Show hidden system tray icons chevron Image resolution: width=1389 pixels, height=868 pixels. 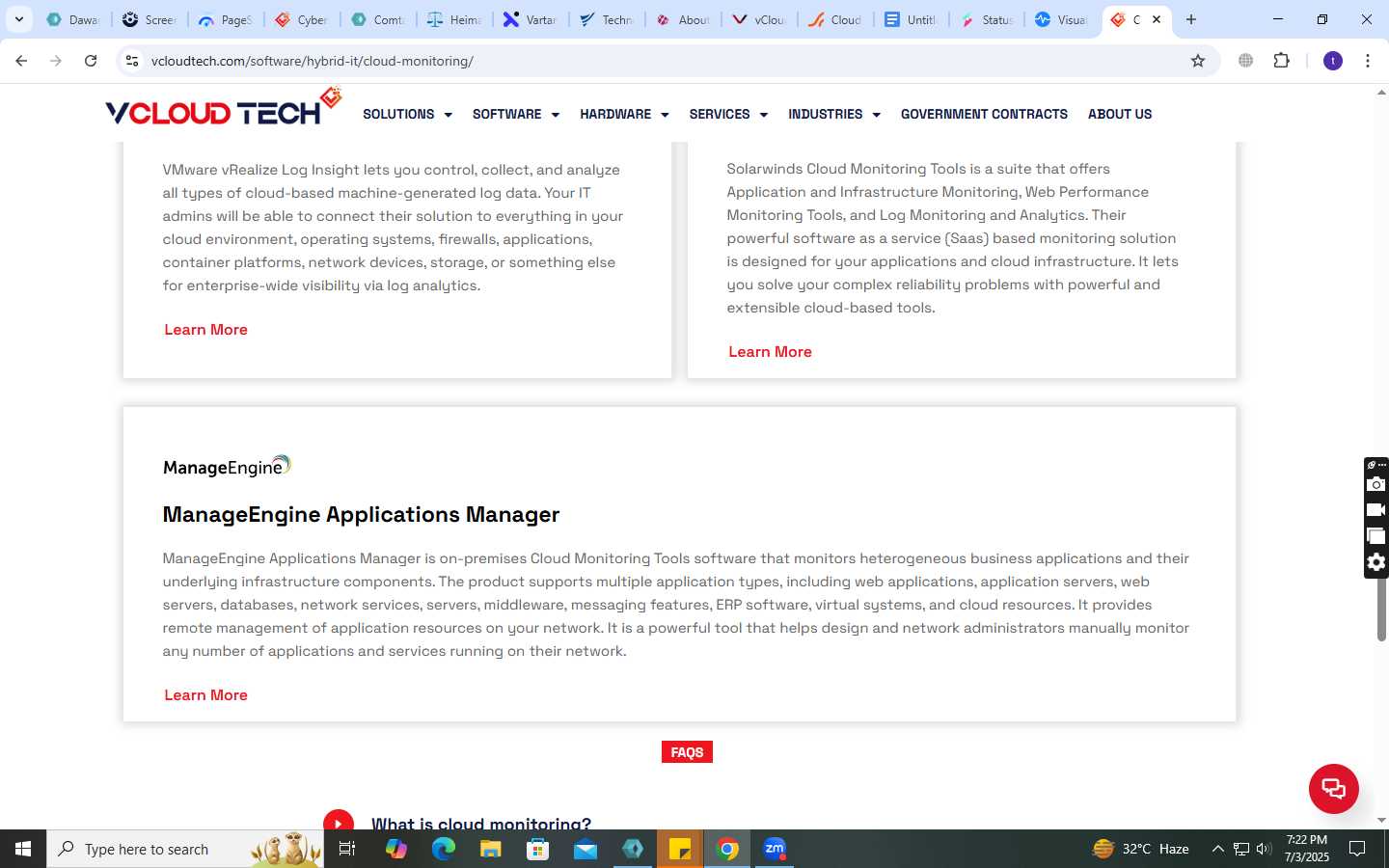pyautogui.click(x=1217, y=849)
